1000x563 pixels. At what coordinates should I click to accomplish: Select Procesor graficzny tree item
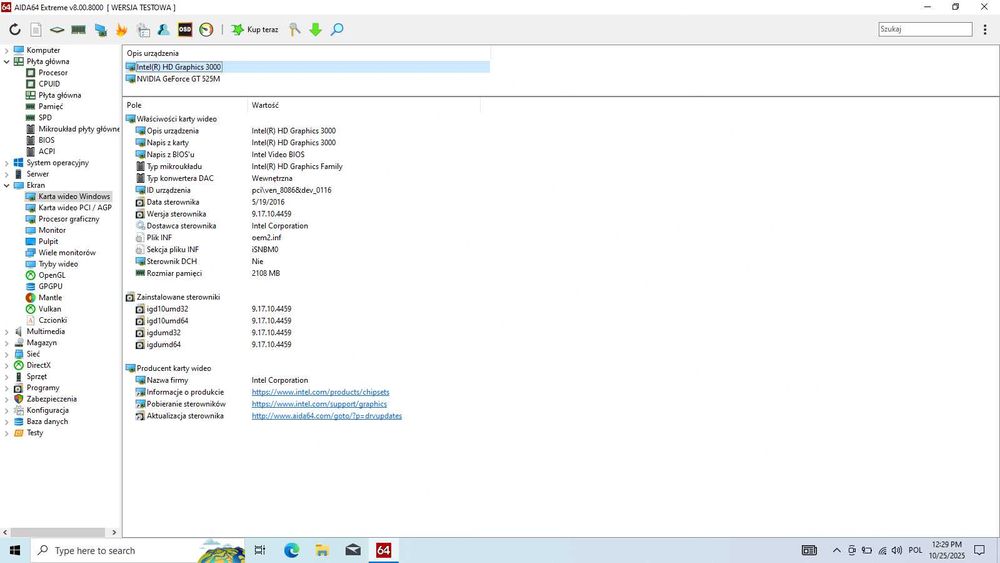(x=69, y=219)
